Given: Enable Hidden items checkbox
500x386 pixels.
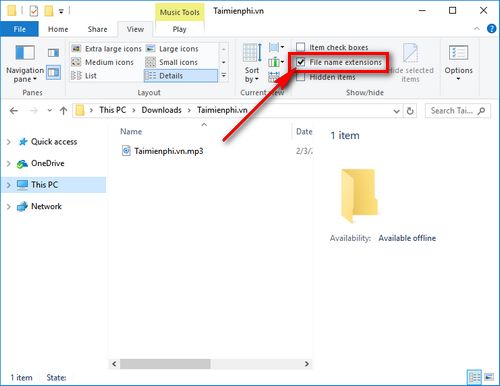Looking at the screenshot, I should point(301,77).
